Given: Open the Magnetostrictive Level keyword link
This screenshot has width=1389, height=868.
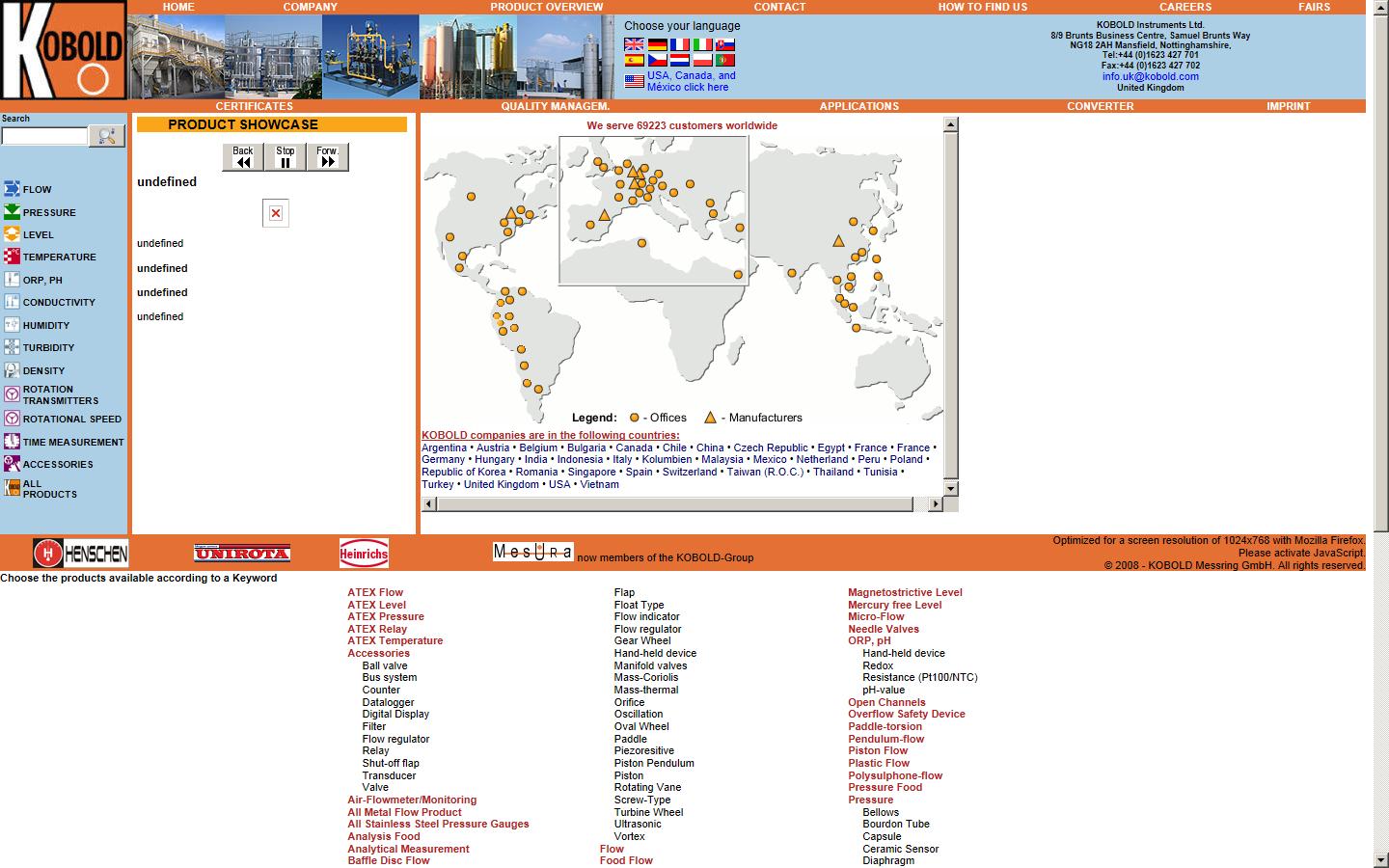Looking at the screenshot, I should click(905, 592).
